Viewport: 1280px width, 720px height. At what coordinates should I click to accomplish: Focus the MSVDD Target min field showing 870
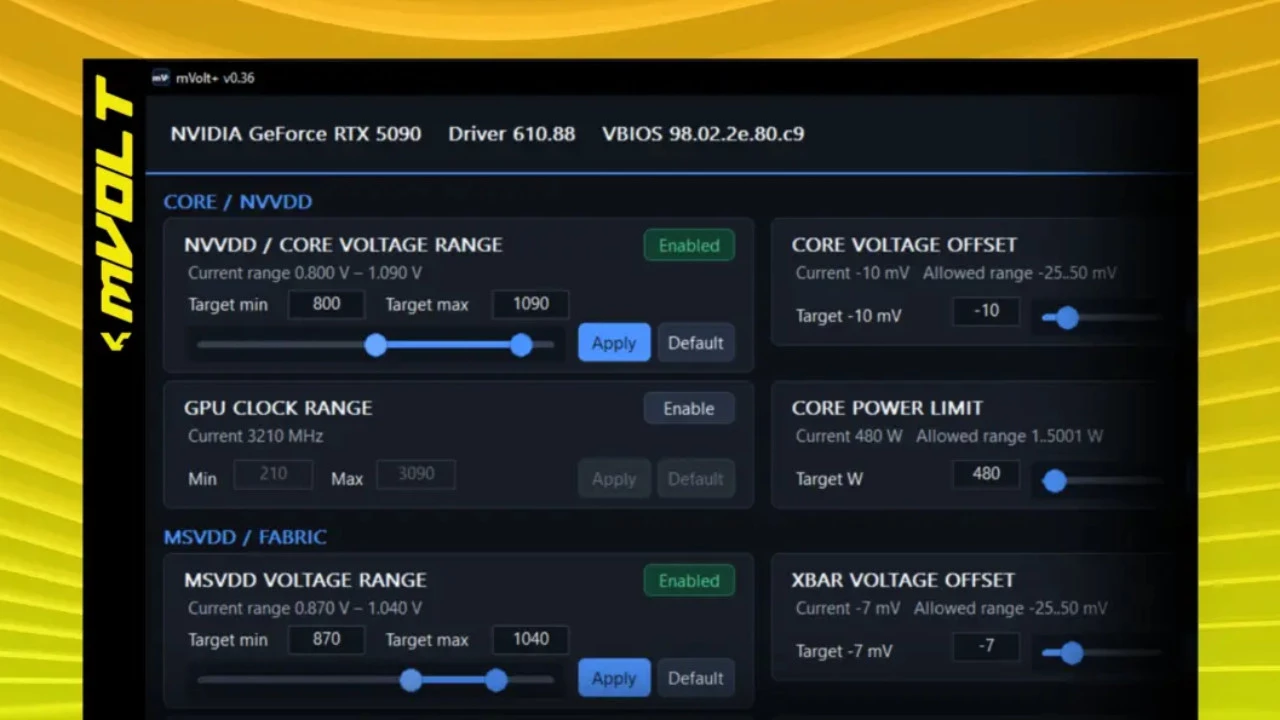pyautogui.click(x=327, y=639)
